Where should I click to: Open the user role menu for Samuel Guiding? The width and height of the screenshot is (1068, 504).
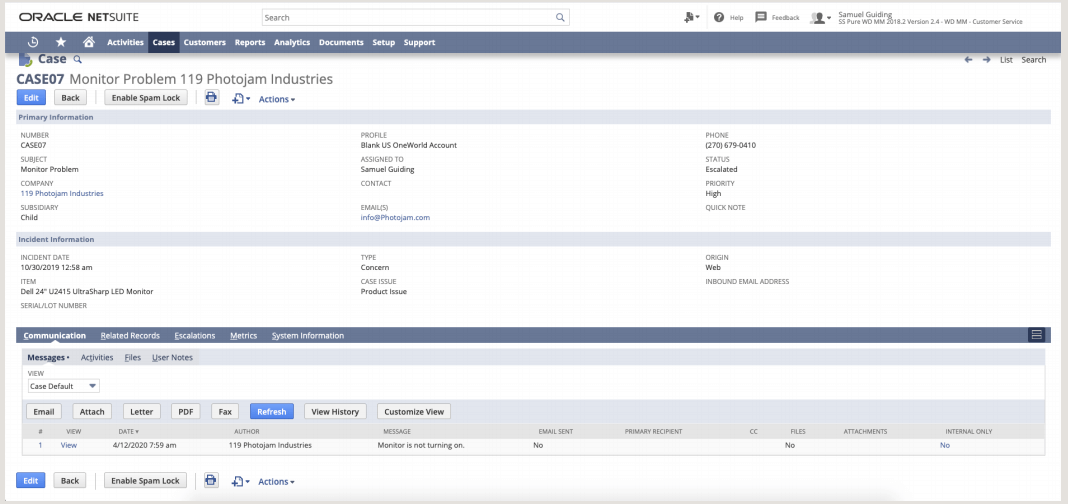coord(822,18)
